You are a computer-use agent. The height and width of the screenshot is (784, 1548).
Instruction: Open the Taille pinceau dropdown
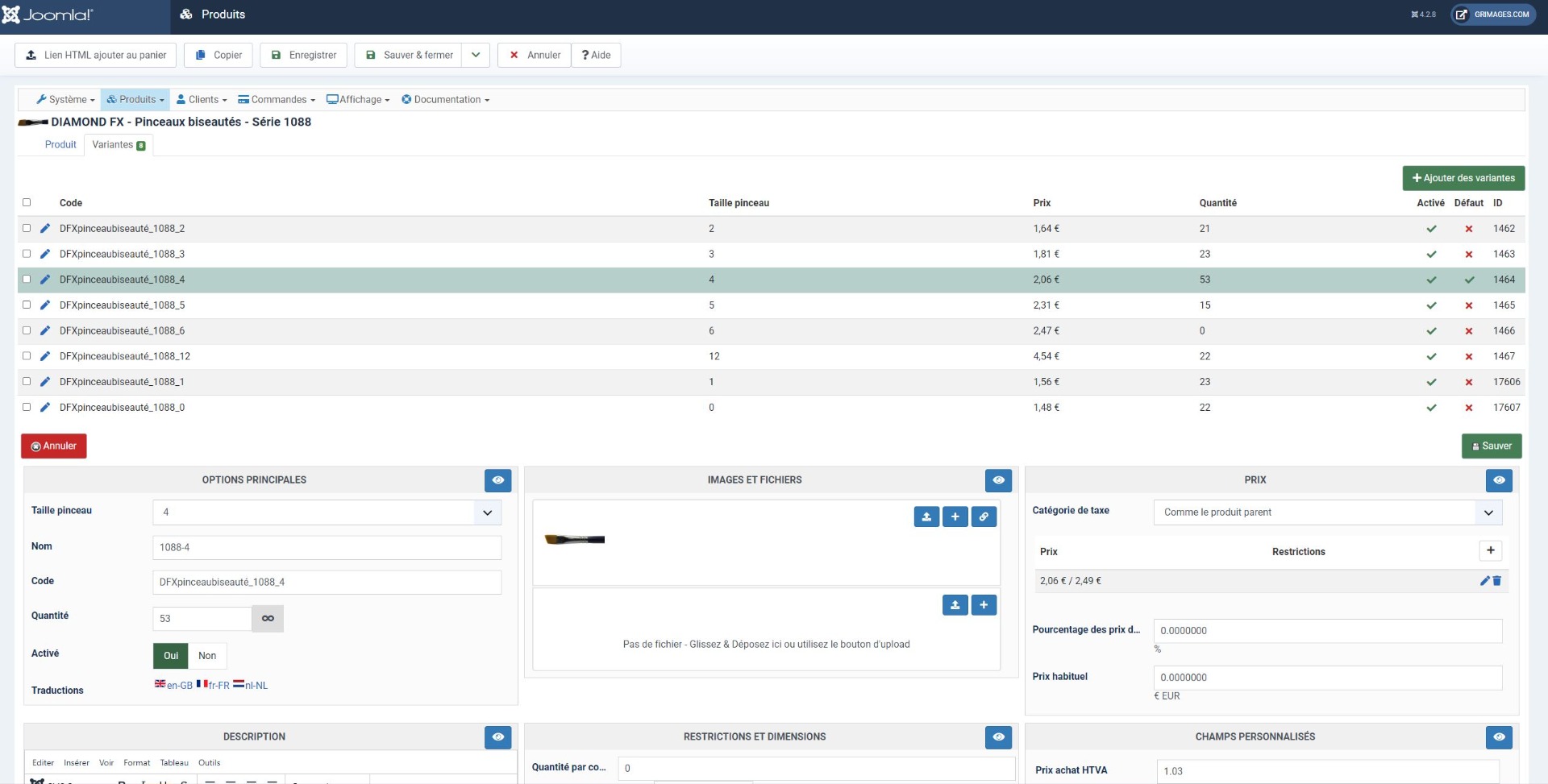coord(327,512)
